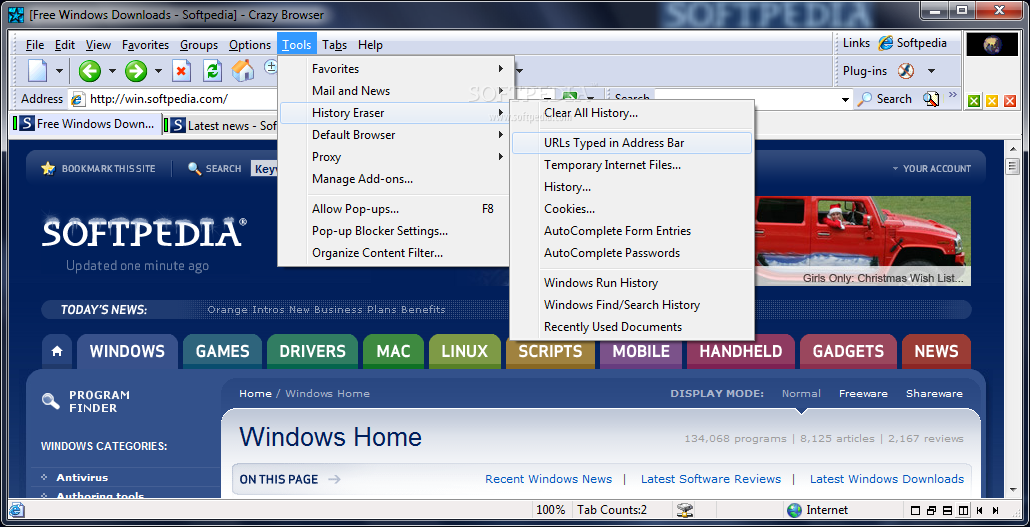The width and height of the screenshot is (1030, 527).
Task: Click the network status icon in the status bar
Action: click(x=686, y=510)
